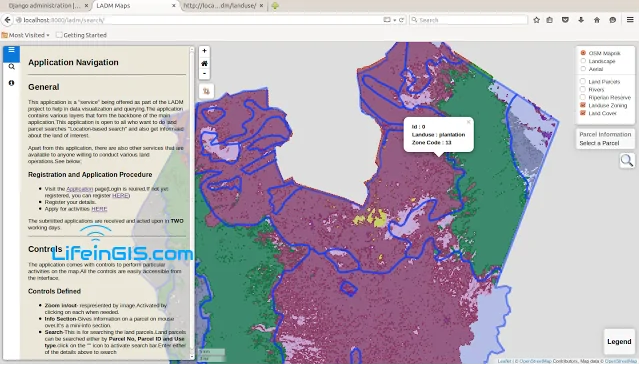Open the Legend button

click(x=619, y=341)
